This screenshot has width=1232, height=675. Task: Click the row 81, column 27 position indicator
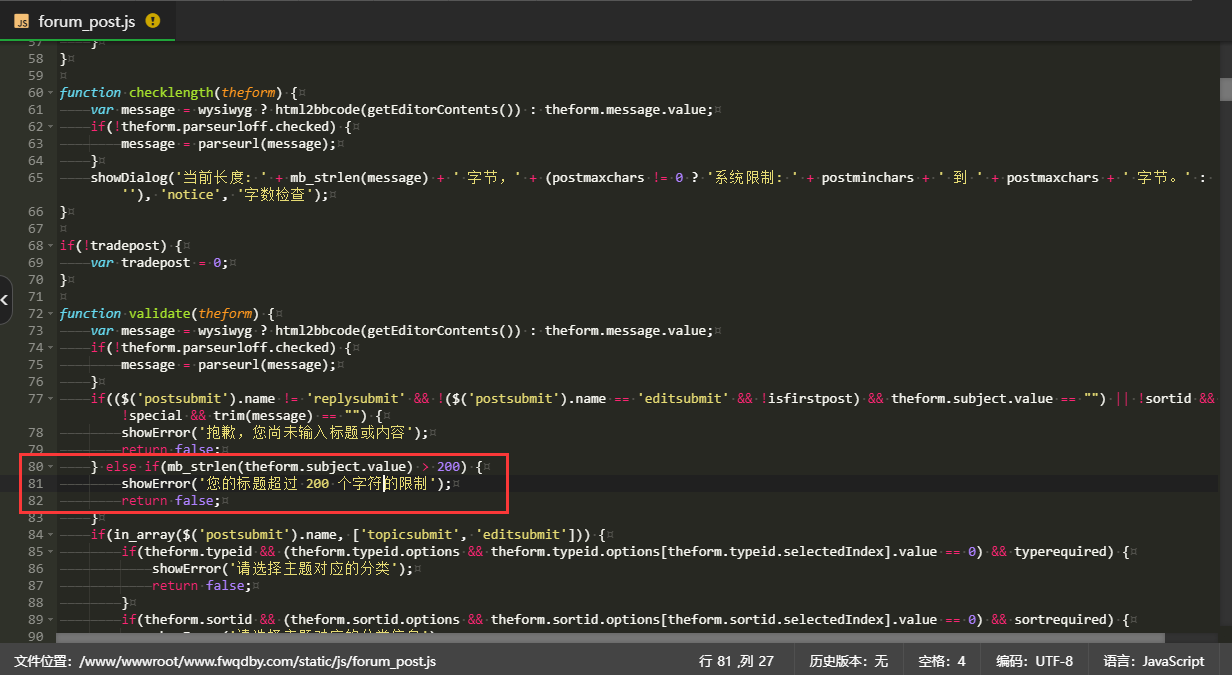pos(736,661)
